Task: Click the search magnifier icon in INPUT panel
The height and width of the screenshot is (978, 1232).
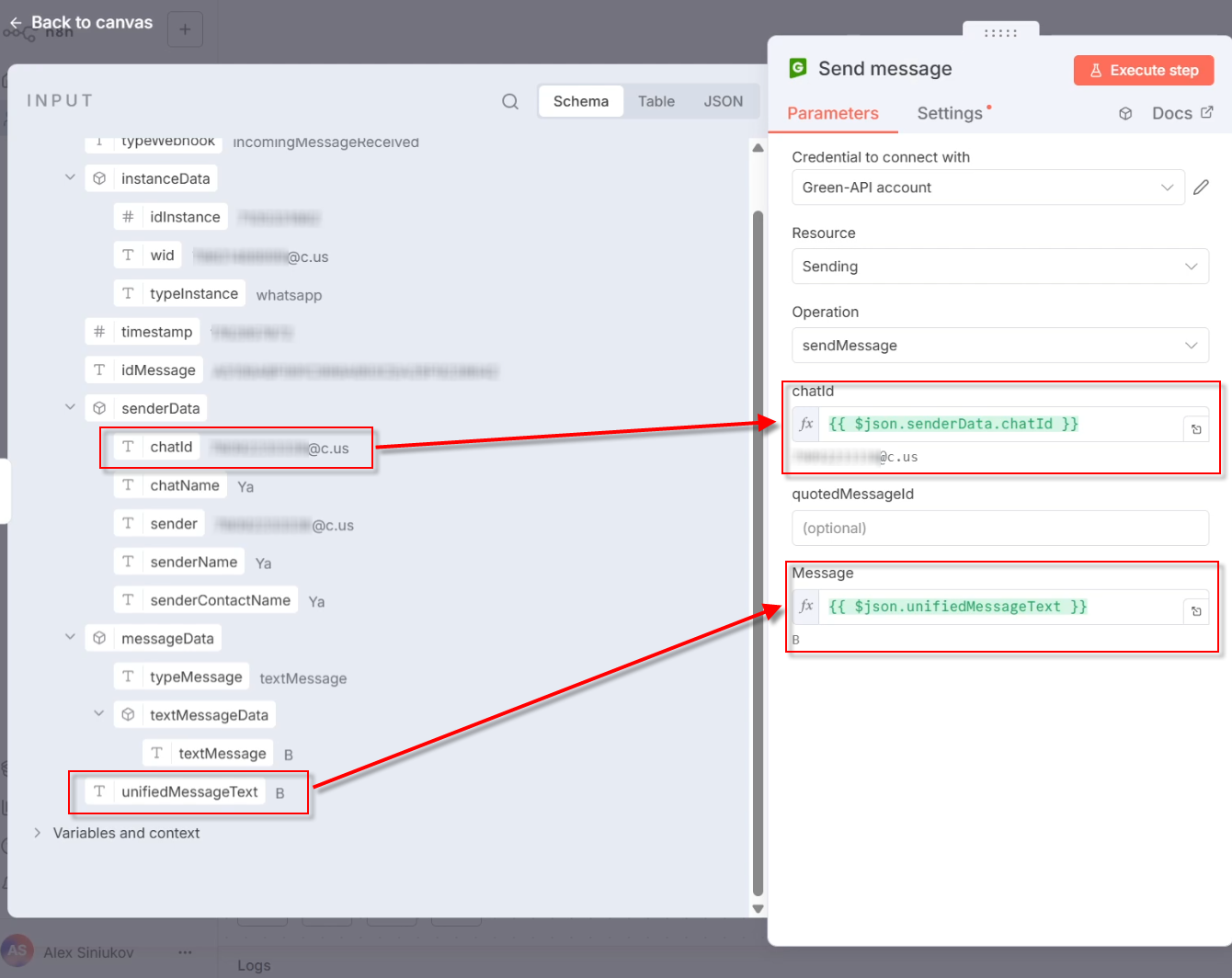Action: [x=510, y=102]
